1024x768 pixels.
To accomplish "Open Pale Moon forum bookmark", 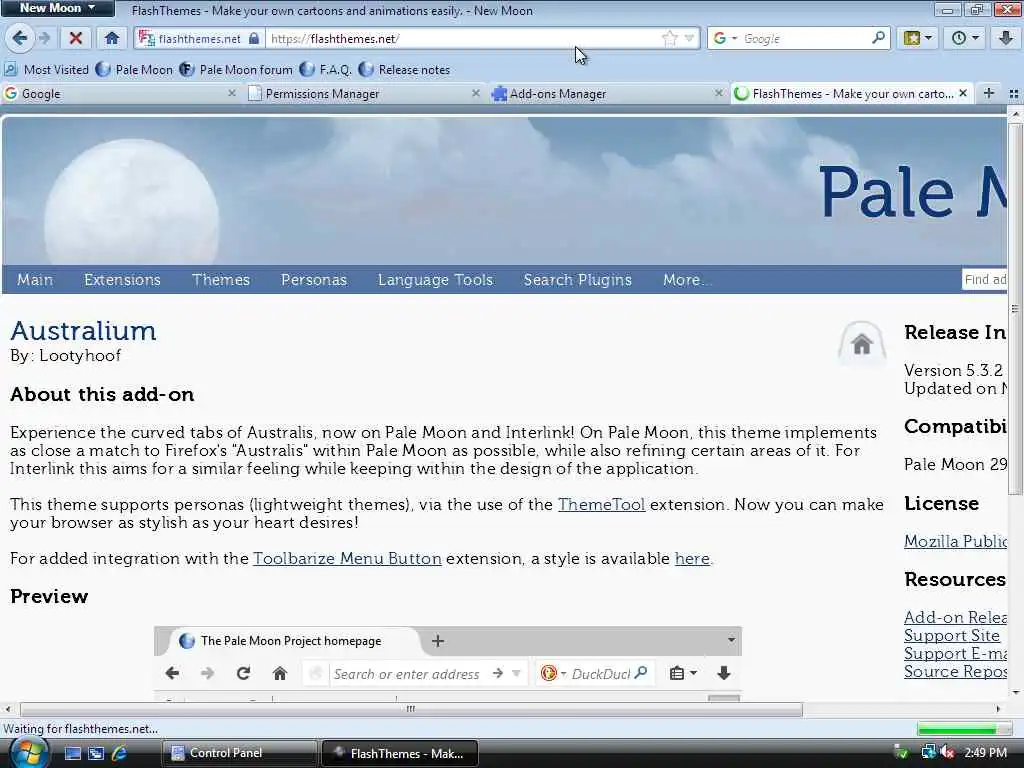I will pyautogui.click(x=236, y=69).
